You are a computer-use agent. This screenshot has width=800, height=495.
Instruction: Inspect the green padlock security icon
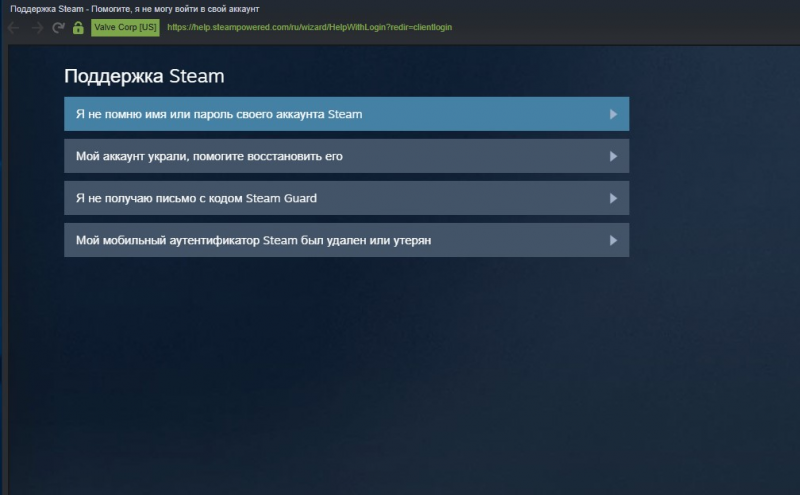point(78,28)
